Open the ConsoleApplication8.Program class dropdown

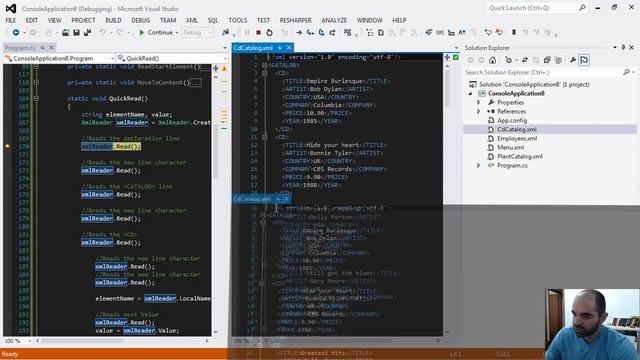point(60,58)
